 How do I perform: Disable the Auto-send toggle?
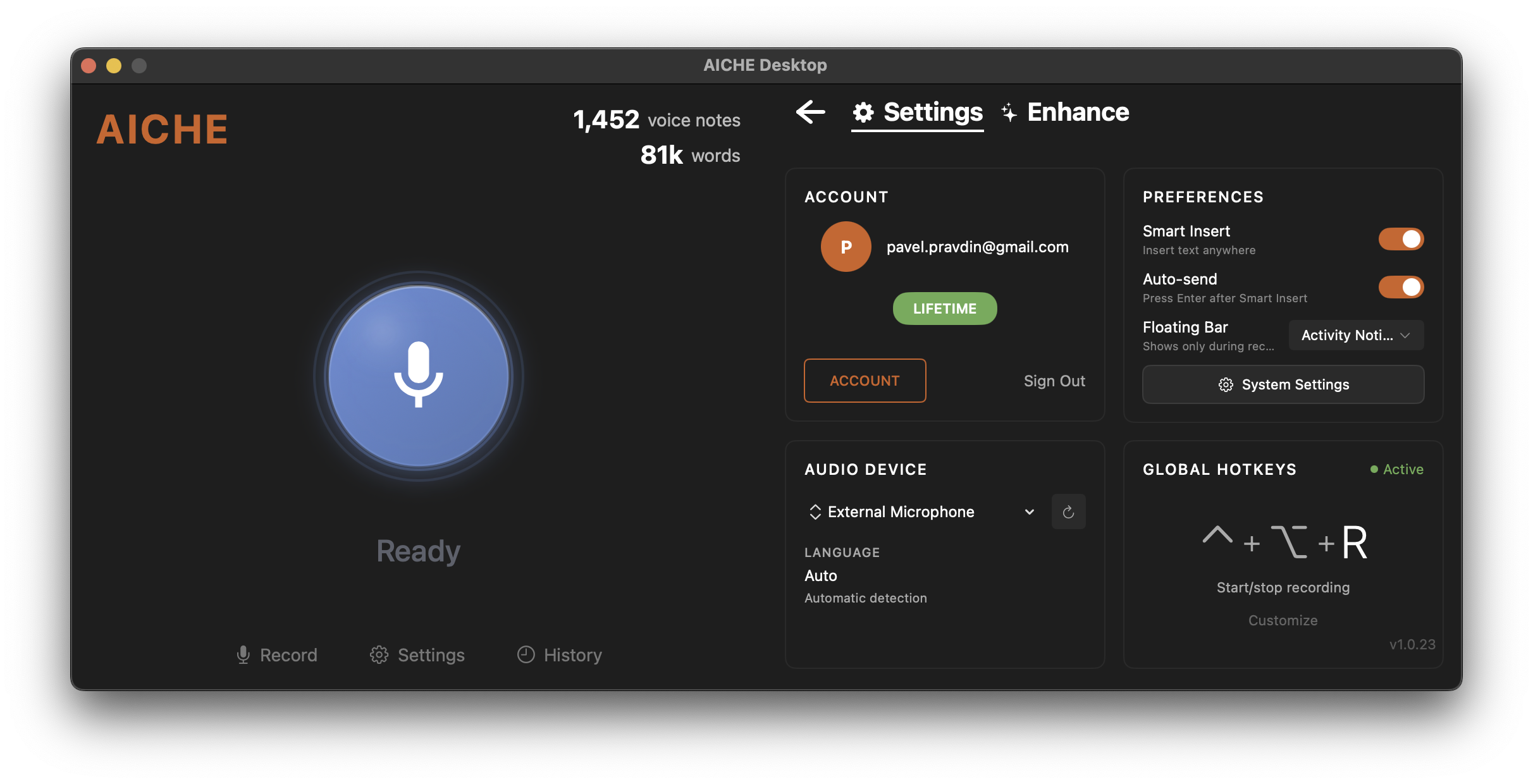(1401, 287)
